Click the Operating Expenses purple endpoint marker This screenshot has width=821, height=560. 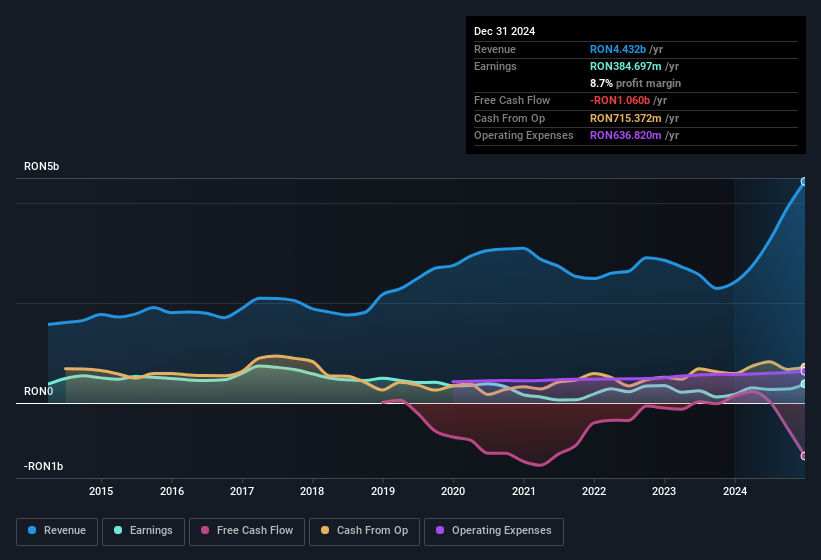point(804,372)
